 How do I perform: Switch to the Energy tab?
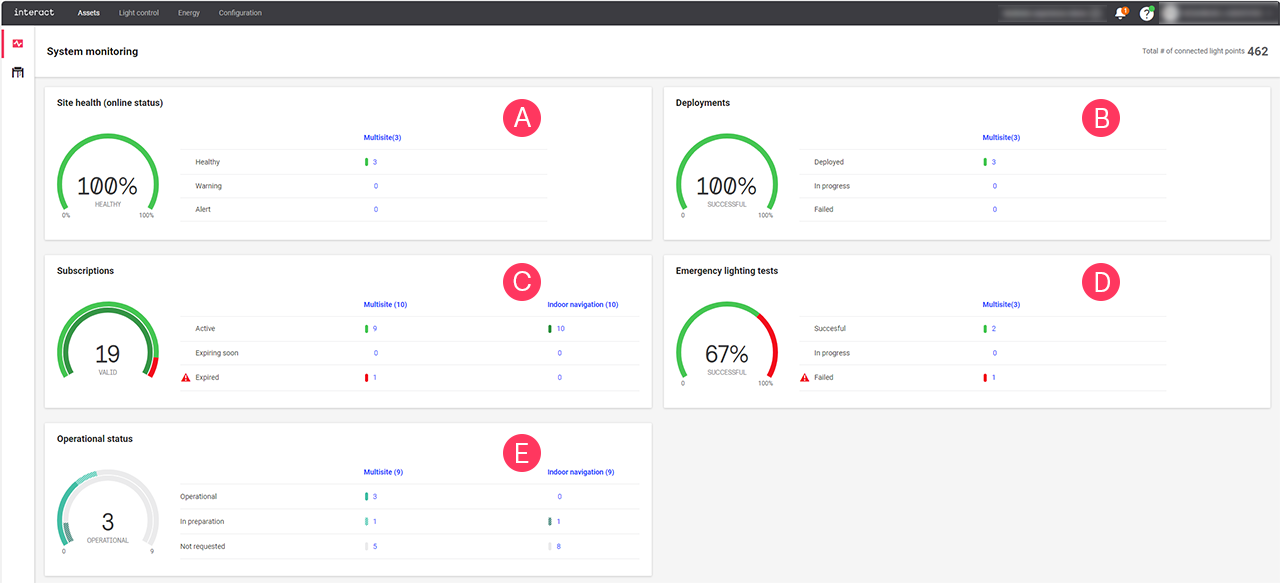coord(190,13)
